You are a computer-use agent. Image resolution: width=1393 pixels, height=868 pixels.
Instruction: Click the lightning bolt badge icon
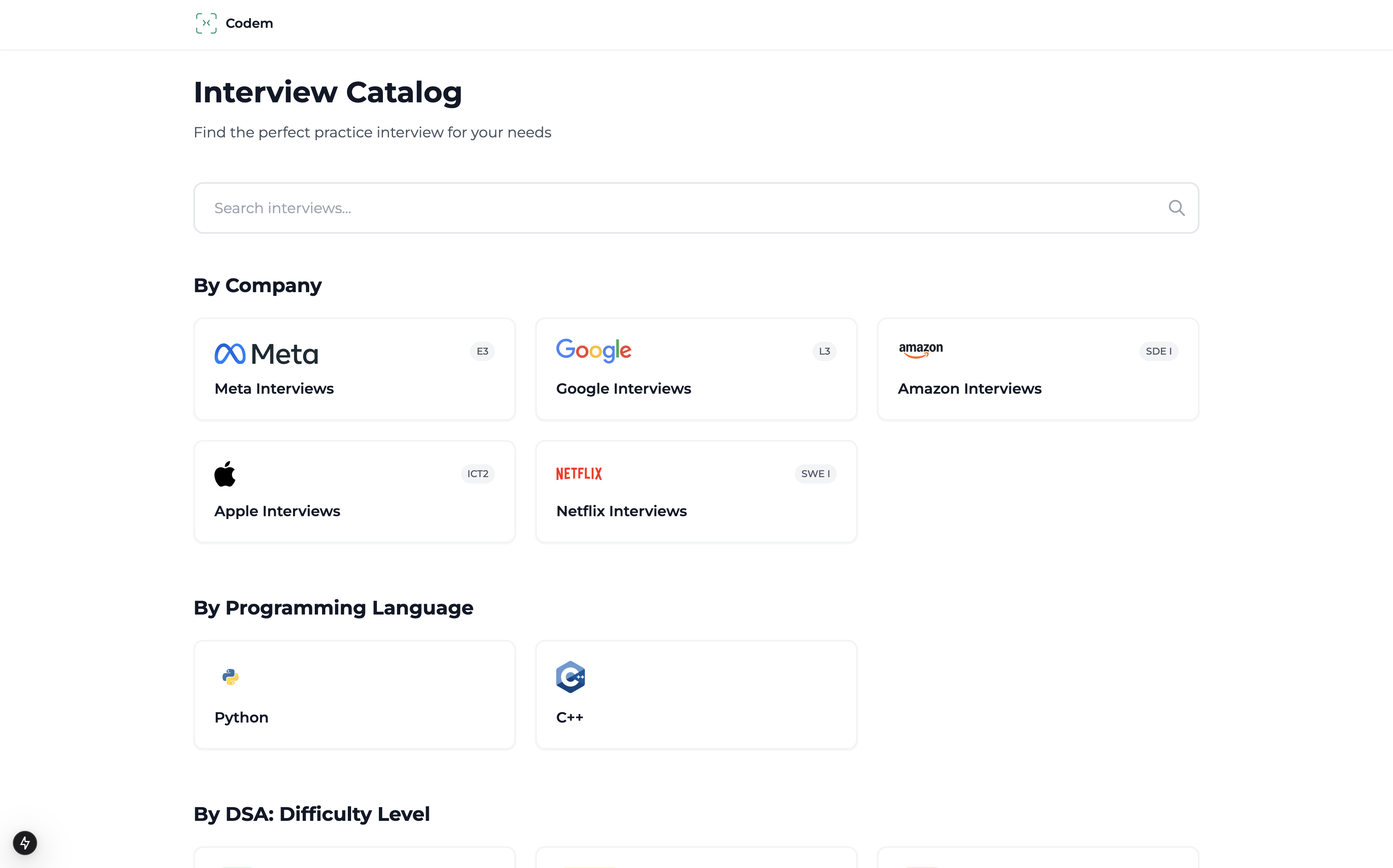click(25, 843)
